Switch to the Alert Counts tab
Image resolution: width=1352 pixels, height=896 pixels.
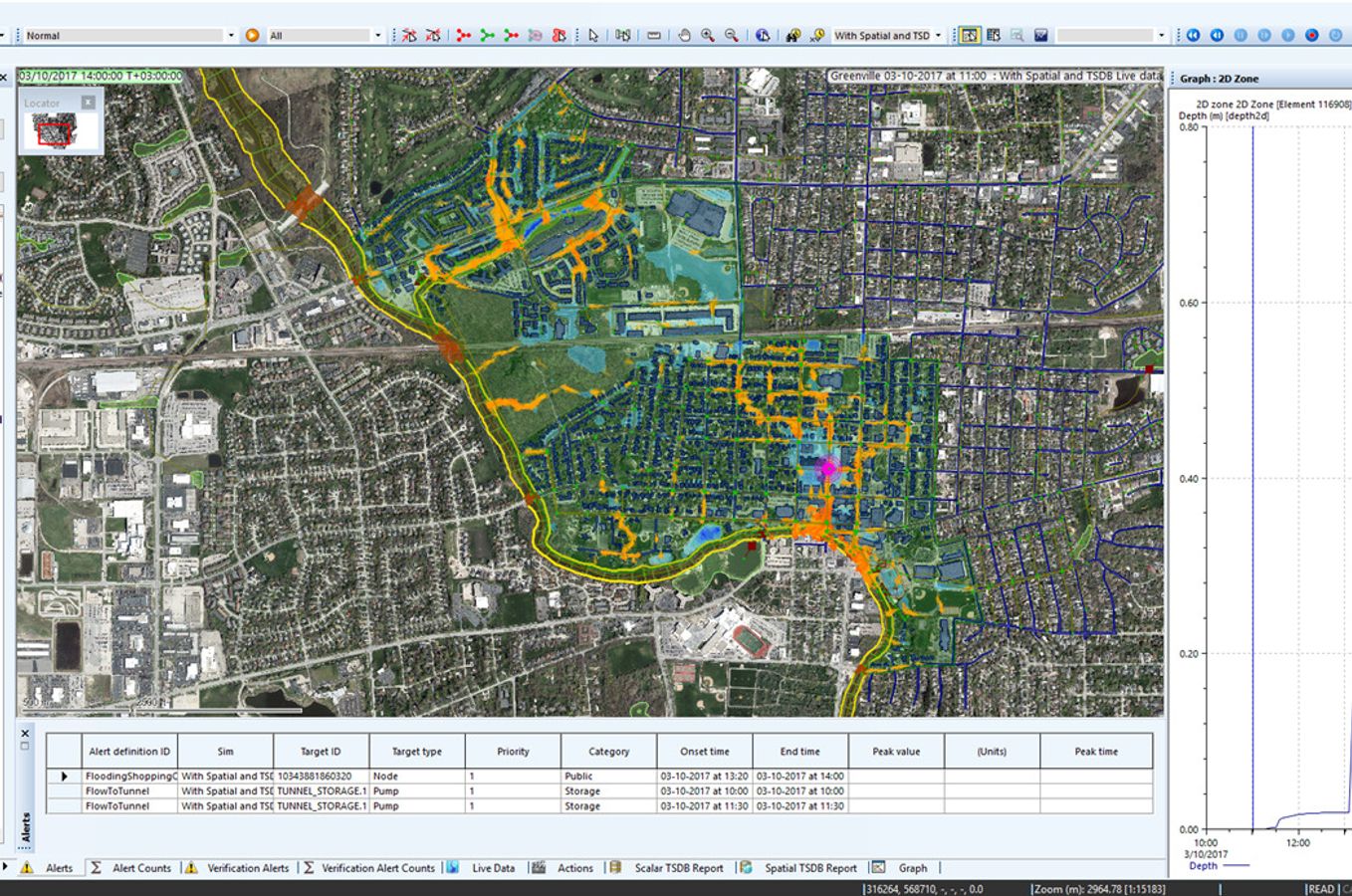point(141,868)
